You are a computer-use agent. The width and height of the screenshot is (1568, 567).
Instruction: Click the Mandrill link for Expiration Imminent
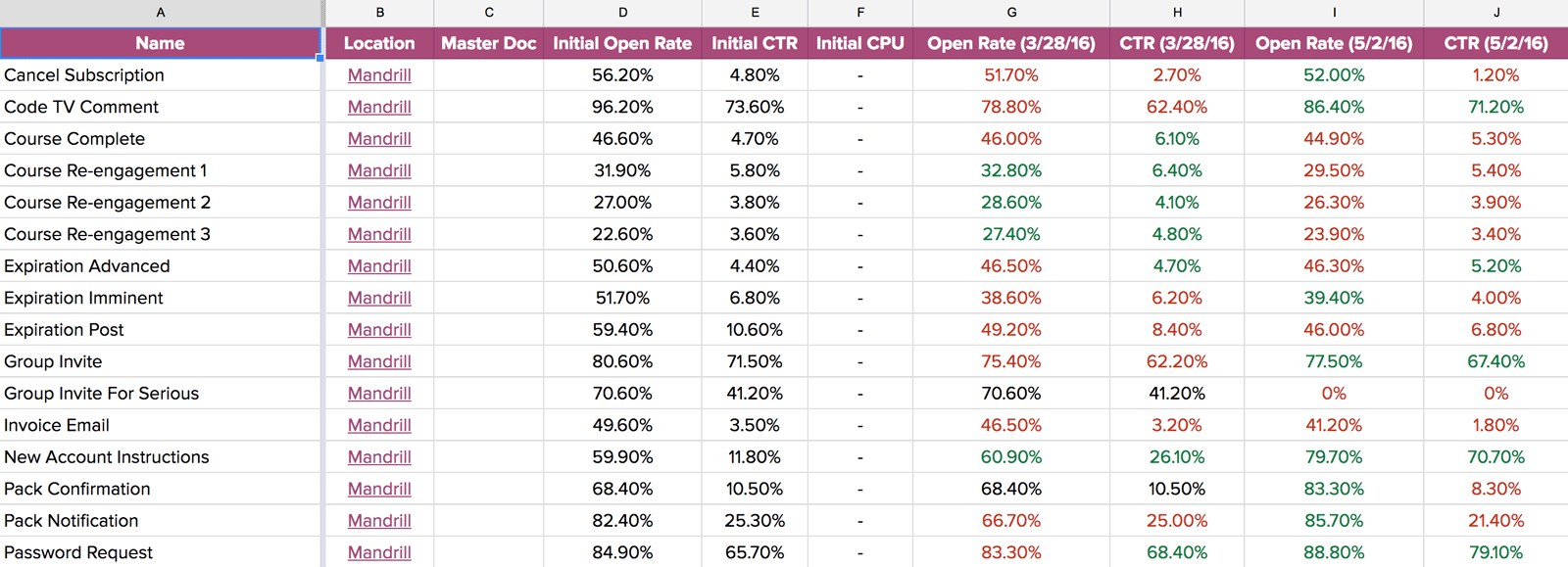(379, 298)
